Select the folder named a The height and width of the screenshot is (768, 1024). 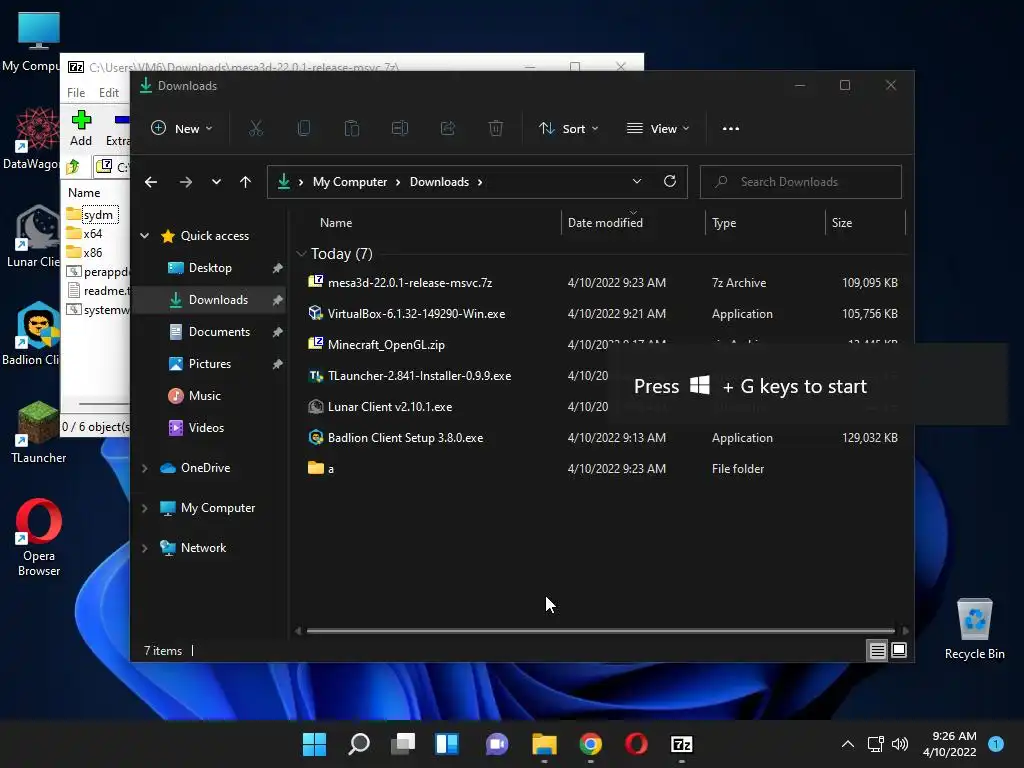tap(321, 469)
